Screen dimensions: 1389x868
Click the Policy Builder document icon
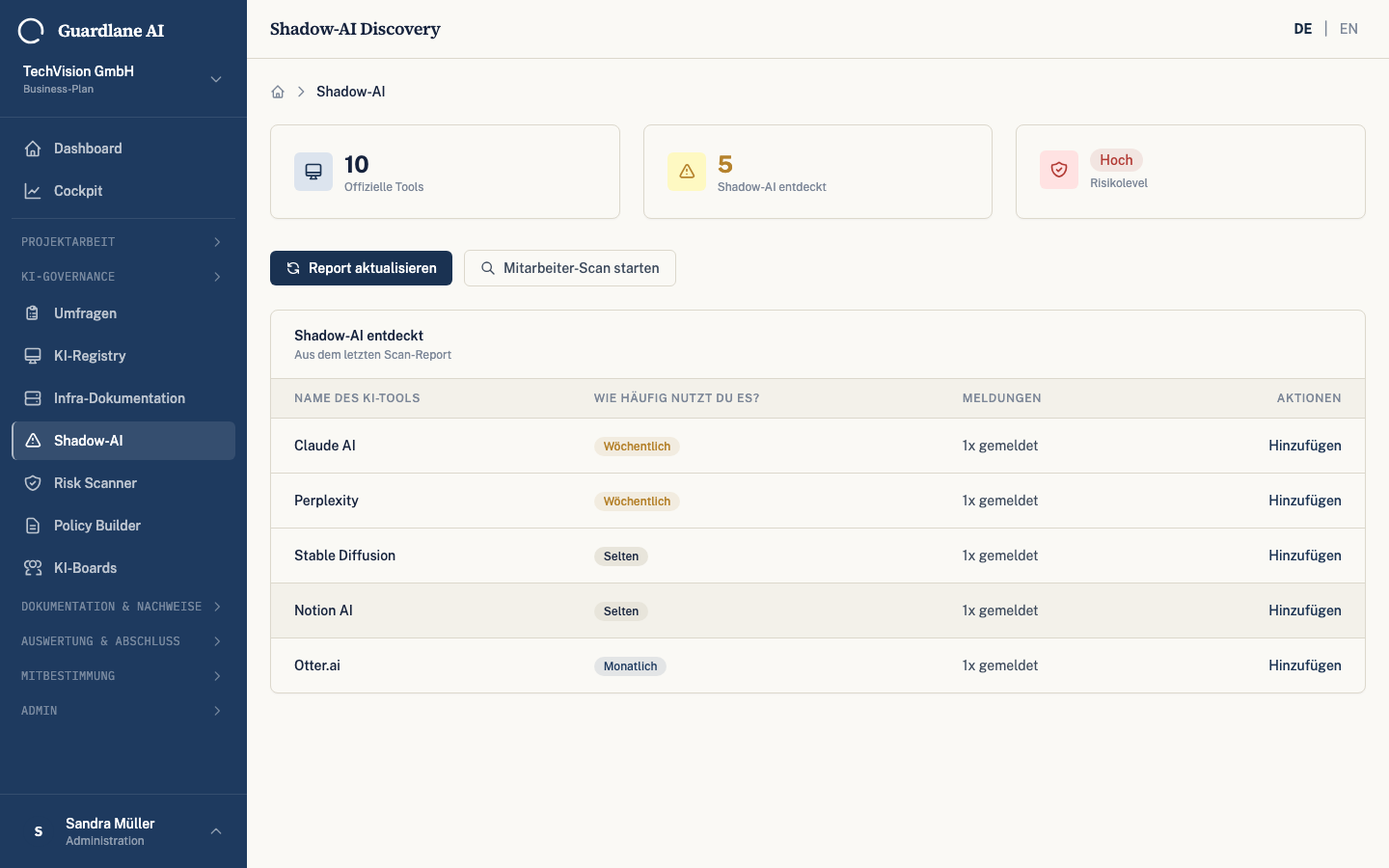click(x=33, y=526)
